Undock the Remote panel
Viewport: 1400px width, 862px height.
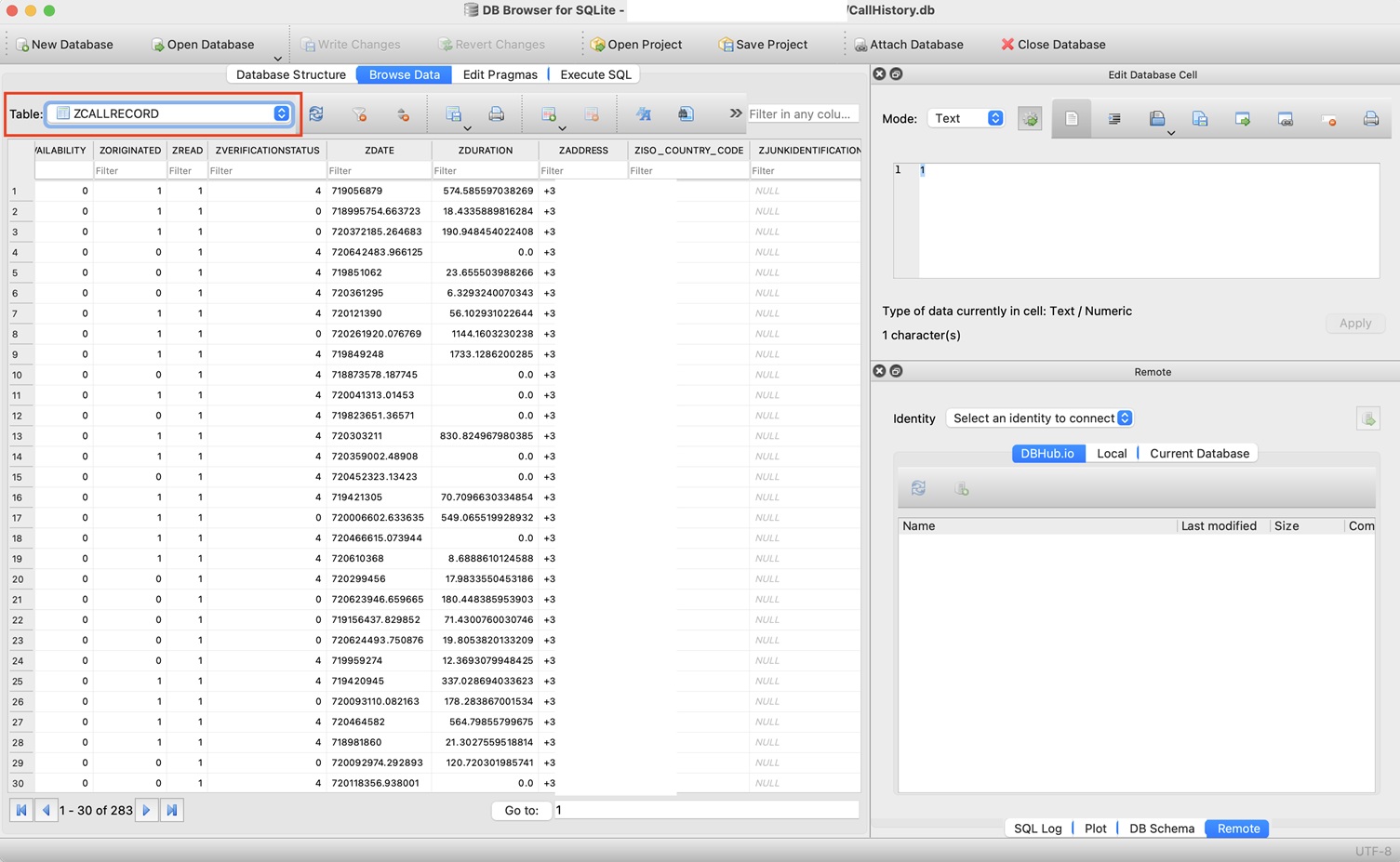pos(896,371)
